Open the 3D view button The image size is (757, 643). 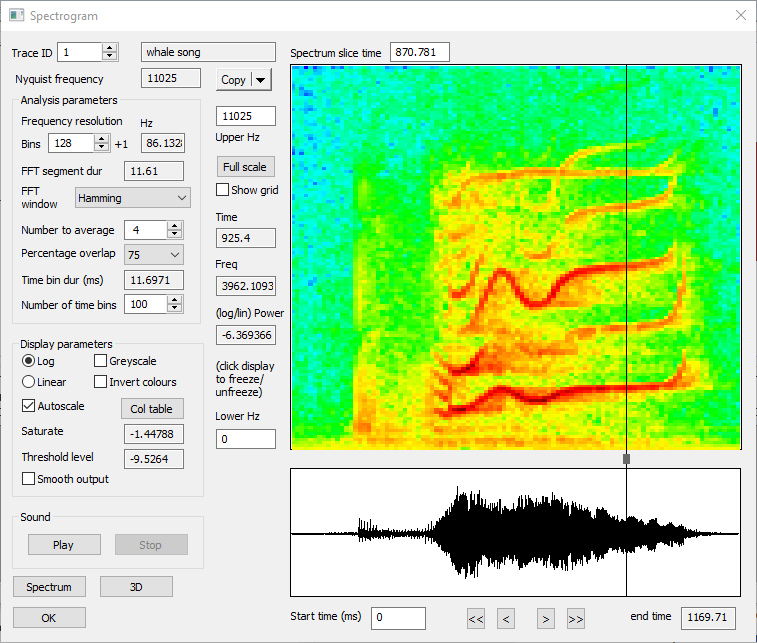click(136, 586)
